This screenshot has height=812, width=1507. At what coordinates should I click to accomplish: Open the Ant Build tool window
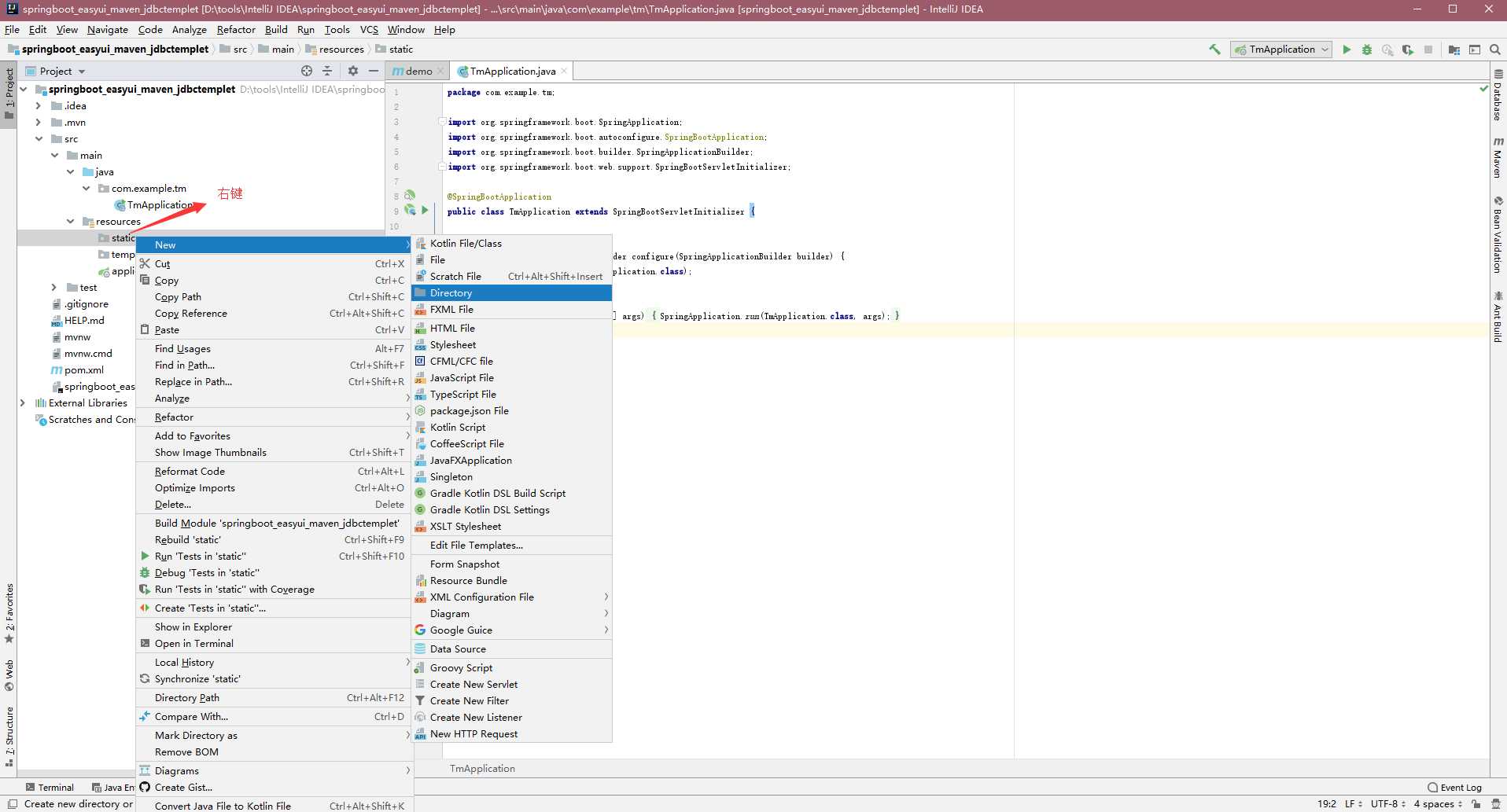pos(1498,317)
